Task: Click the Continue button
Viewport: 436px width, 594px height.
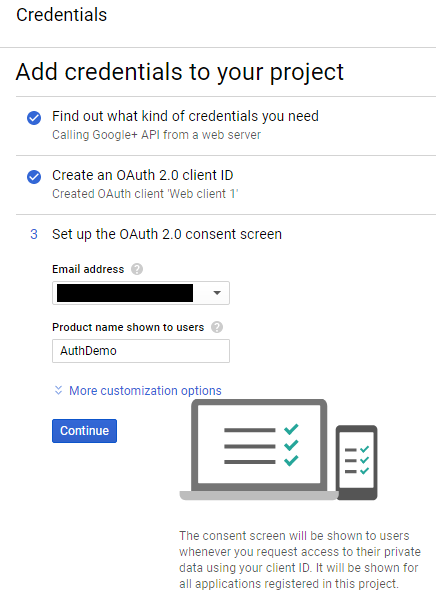Action: pyautogui.click(x=84, y=431)
